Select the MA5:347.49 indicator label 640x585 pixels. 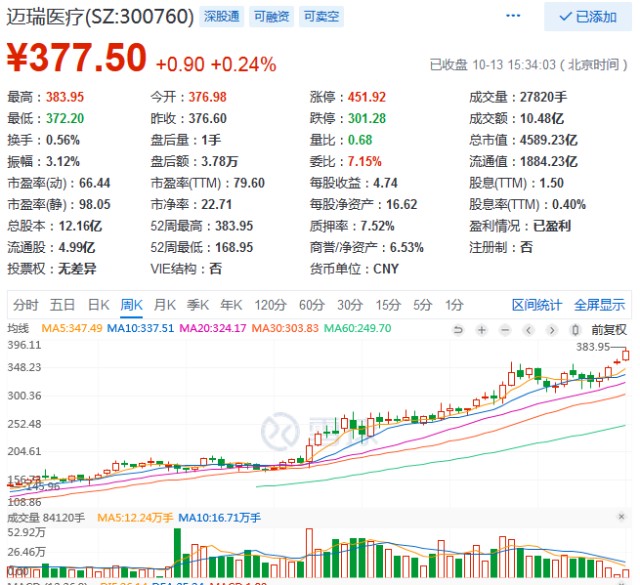pos(72,328)
